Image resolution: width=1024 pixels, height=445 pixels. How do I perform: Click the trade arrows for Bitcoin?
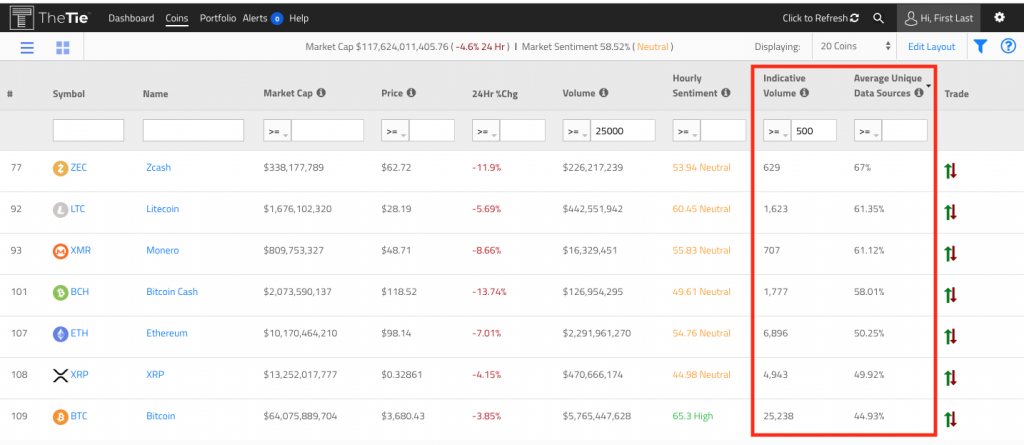[950, 418]
